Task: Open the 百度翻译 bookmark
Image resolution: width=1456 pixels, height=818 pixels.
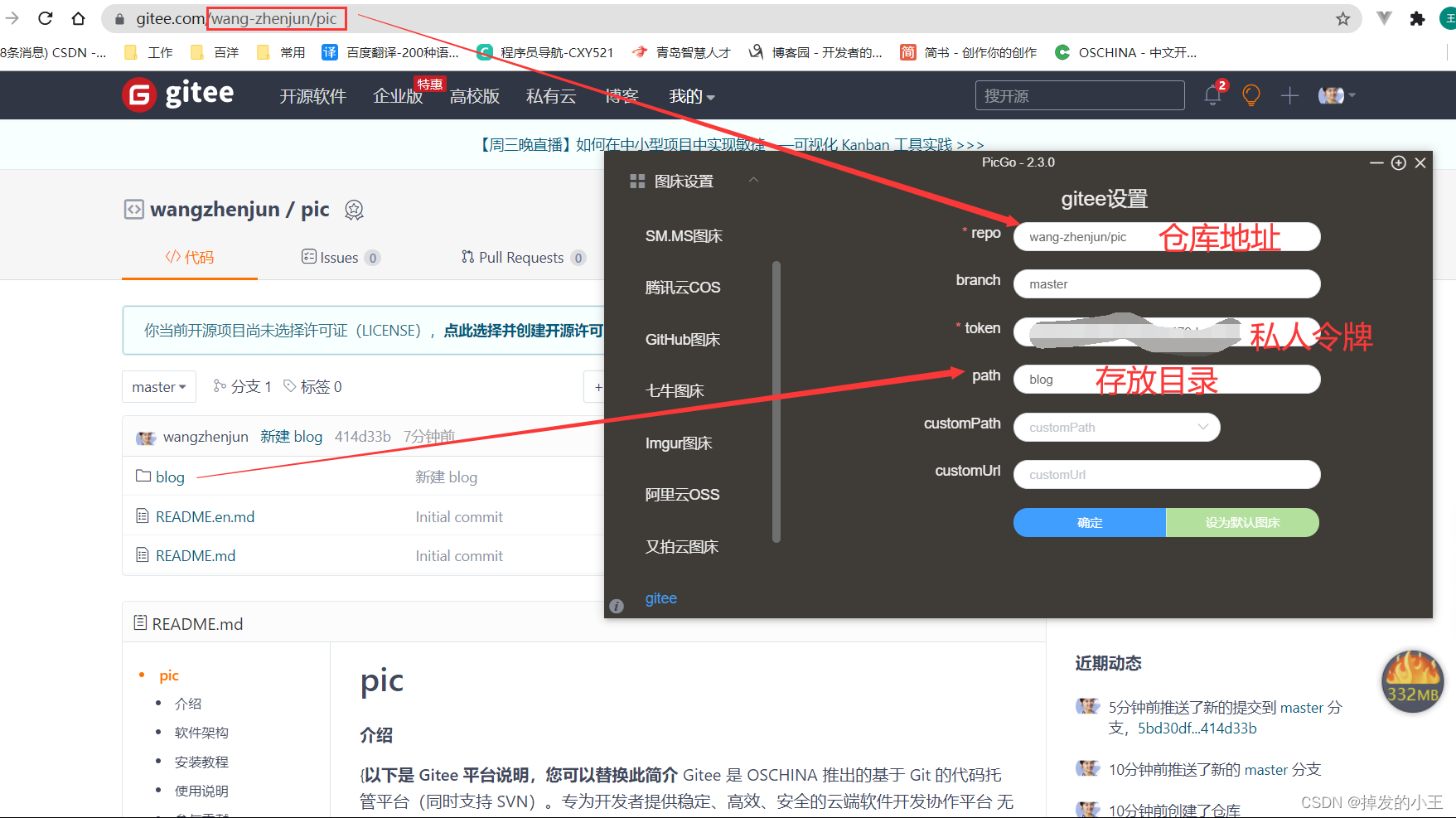Action: (x=390, y=52)
